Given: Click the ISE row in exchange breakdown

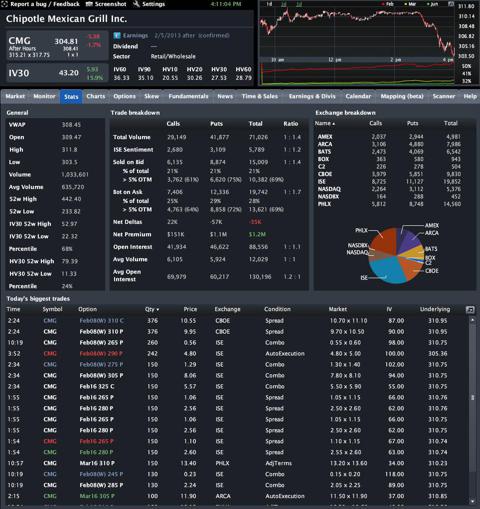Looking at the screenshot, I should [x=389, y=182].
